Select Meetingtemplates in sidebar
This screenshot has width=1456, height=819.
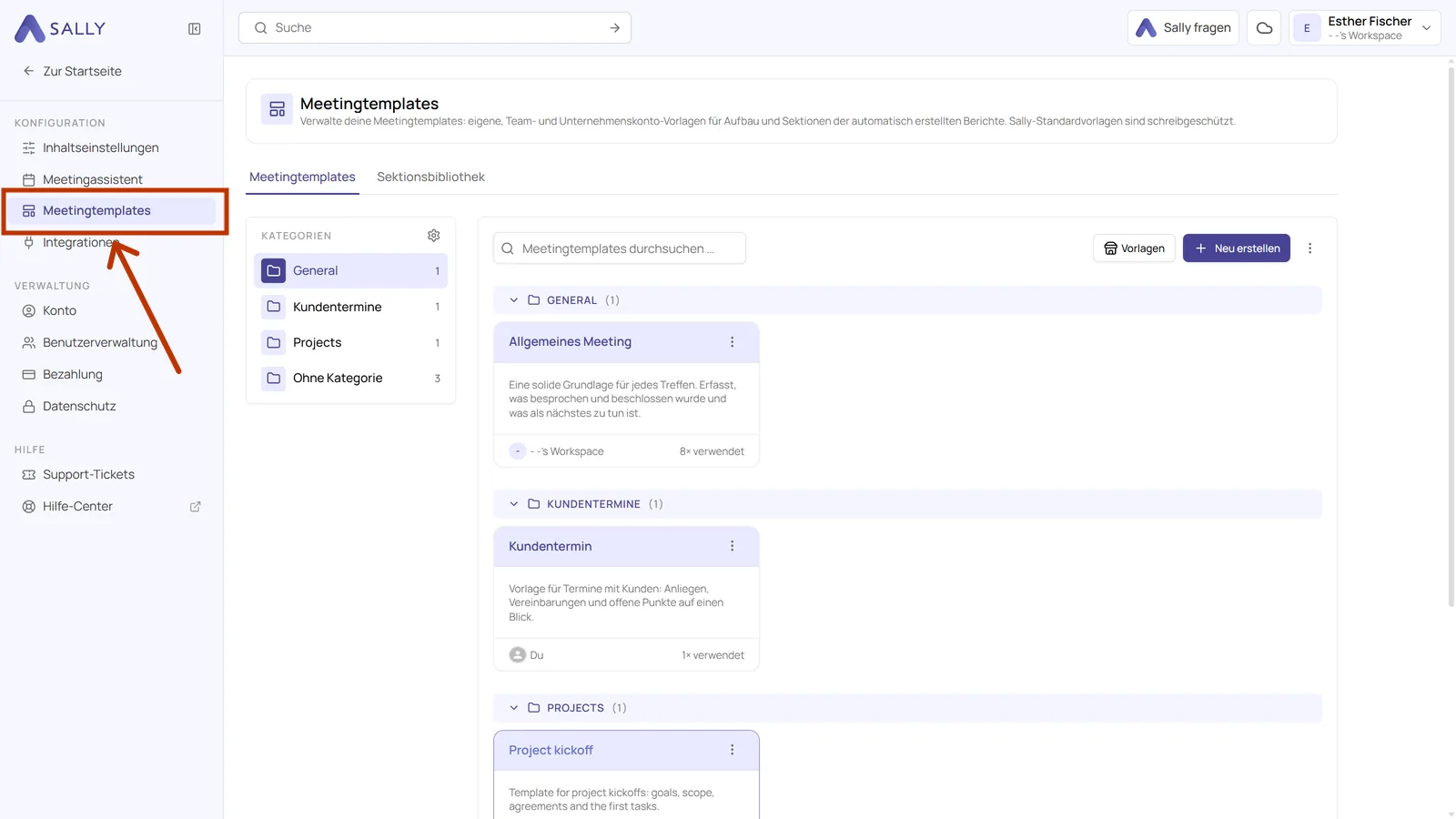tap(112, 210)
